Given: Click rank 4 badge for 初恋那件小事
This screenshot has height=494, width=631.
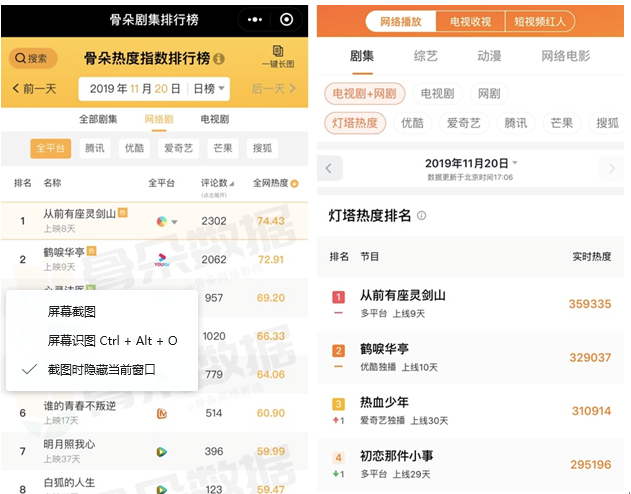Looking at the screenshot, I should 338,457.
